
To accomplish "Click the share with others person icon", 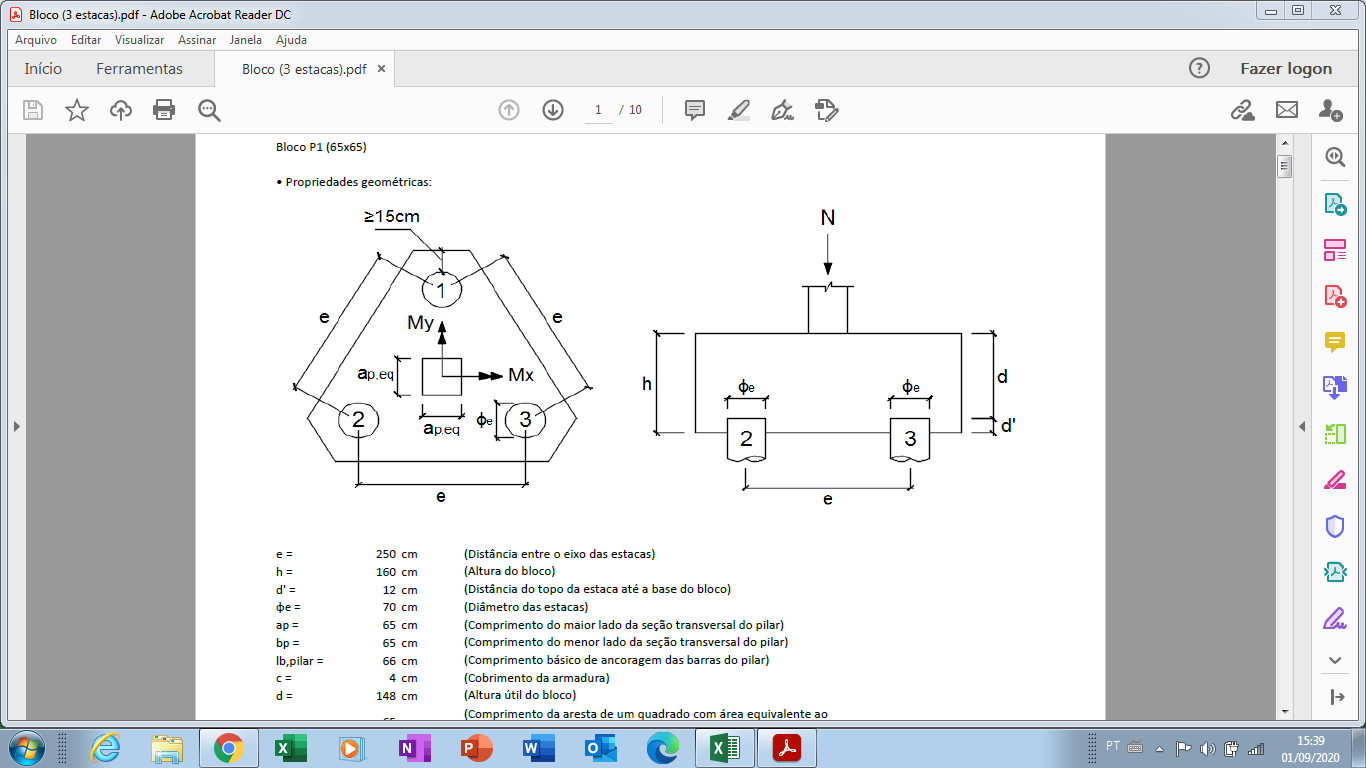I will click(x=1330, y=110).
